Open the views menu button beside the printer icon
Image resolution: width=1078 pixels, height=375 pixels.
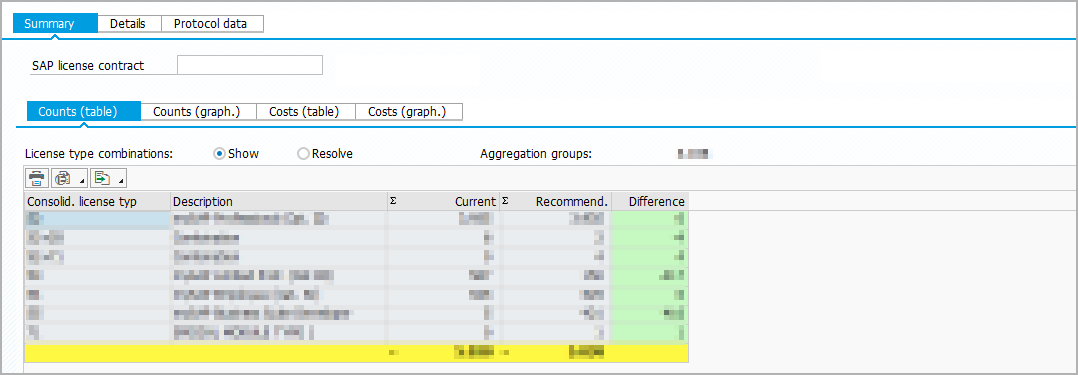point(69,178)
